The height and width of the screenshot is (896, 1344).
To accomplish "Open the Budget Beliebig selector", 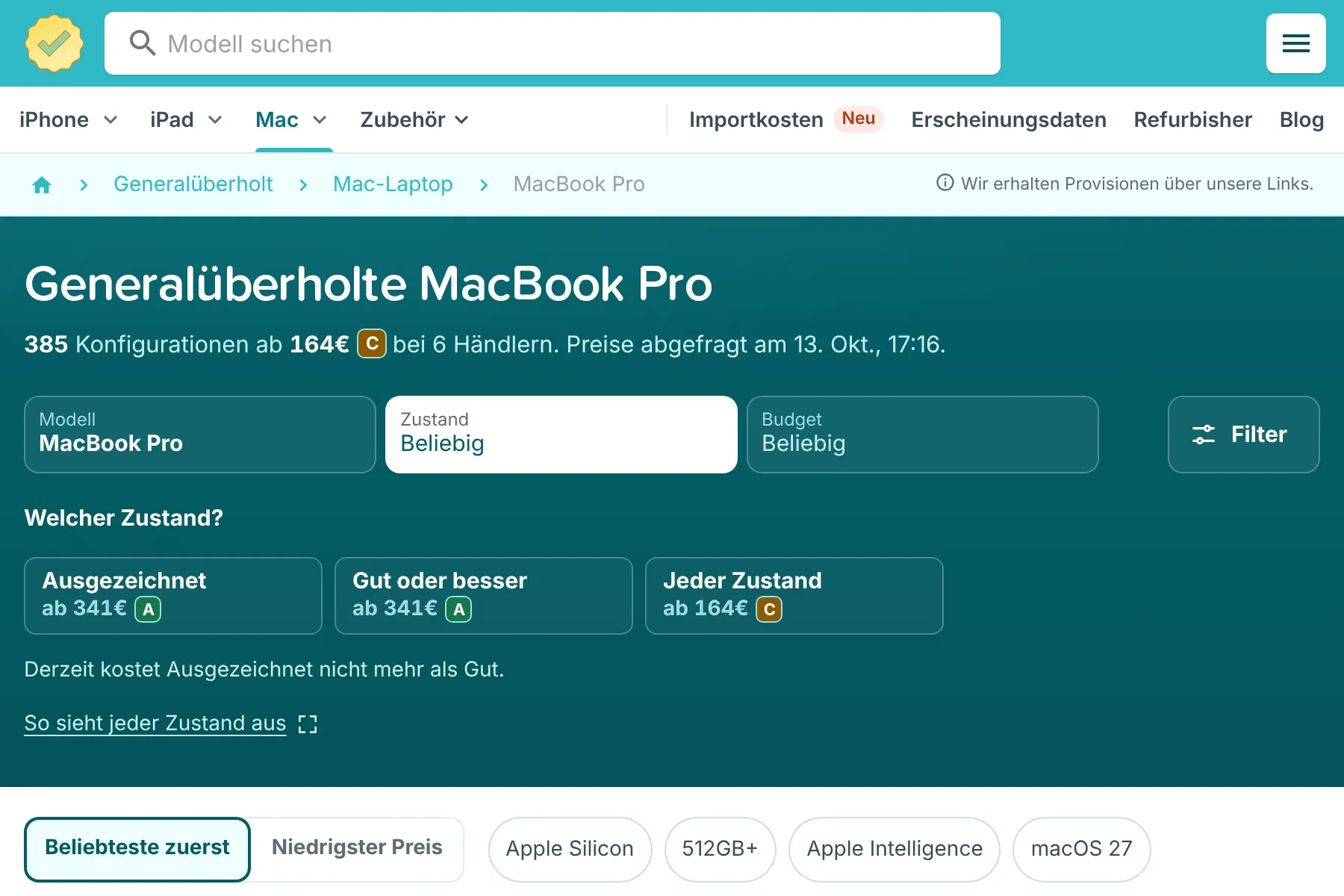I will point(923,435).
